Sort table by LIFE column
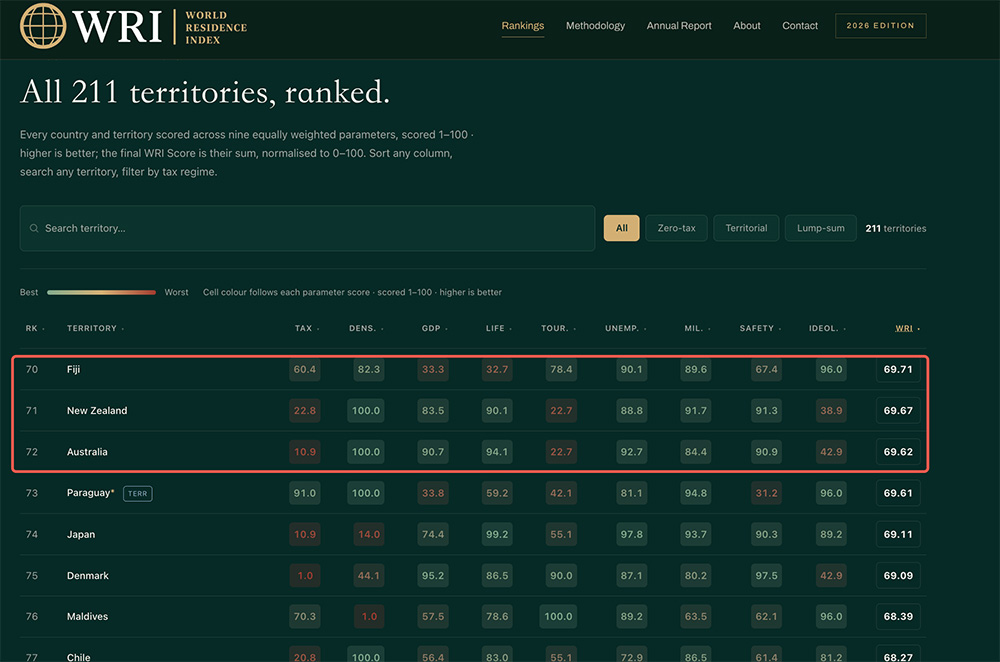 pyautogui.click(x=499, y=328)
